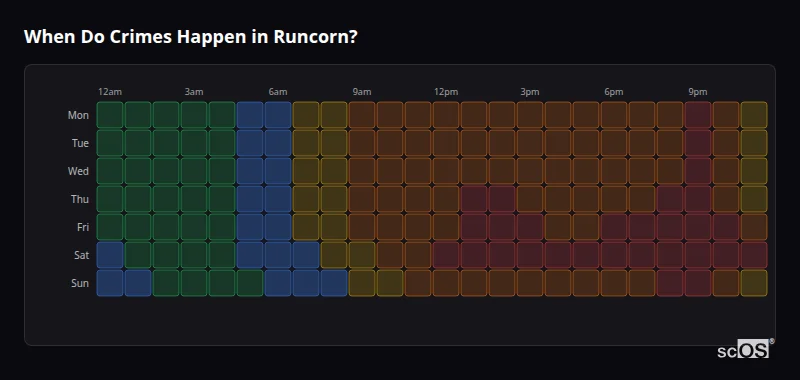Click the Tuesday 3am green cell
The image size is (800, 380).
pos(194,143)
